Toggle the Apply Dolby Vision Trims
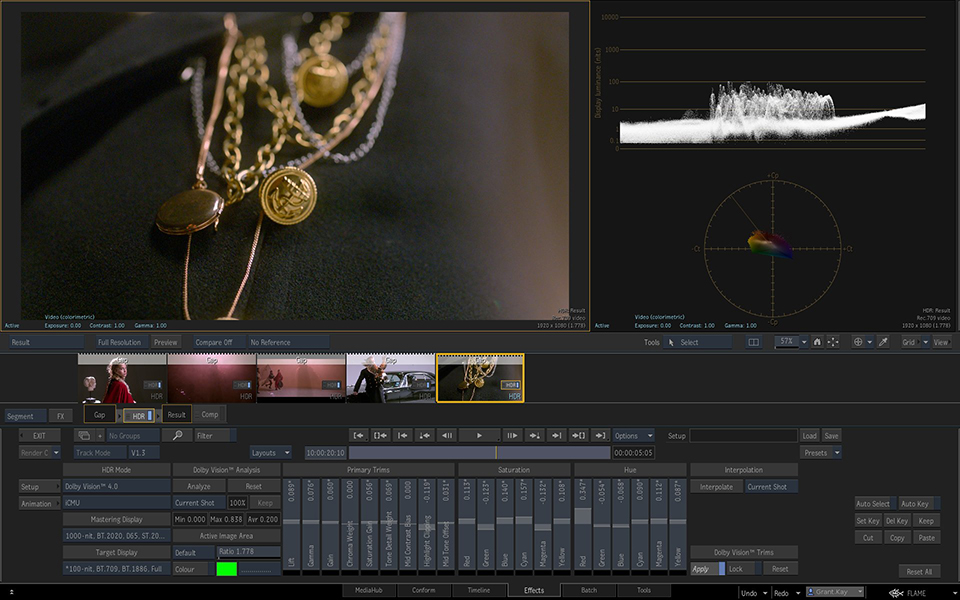The height and width of the screenshot is (600, 960). pyautogui.click(x=707, y=569)
